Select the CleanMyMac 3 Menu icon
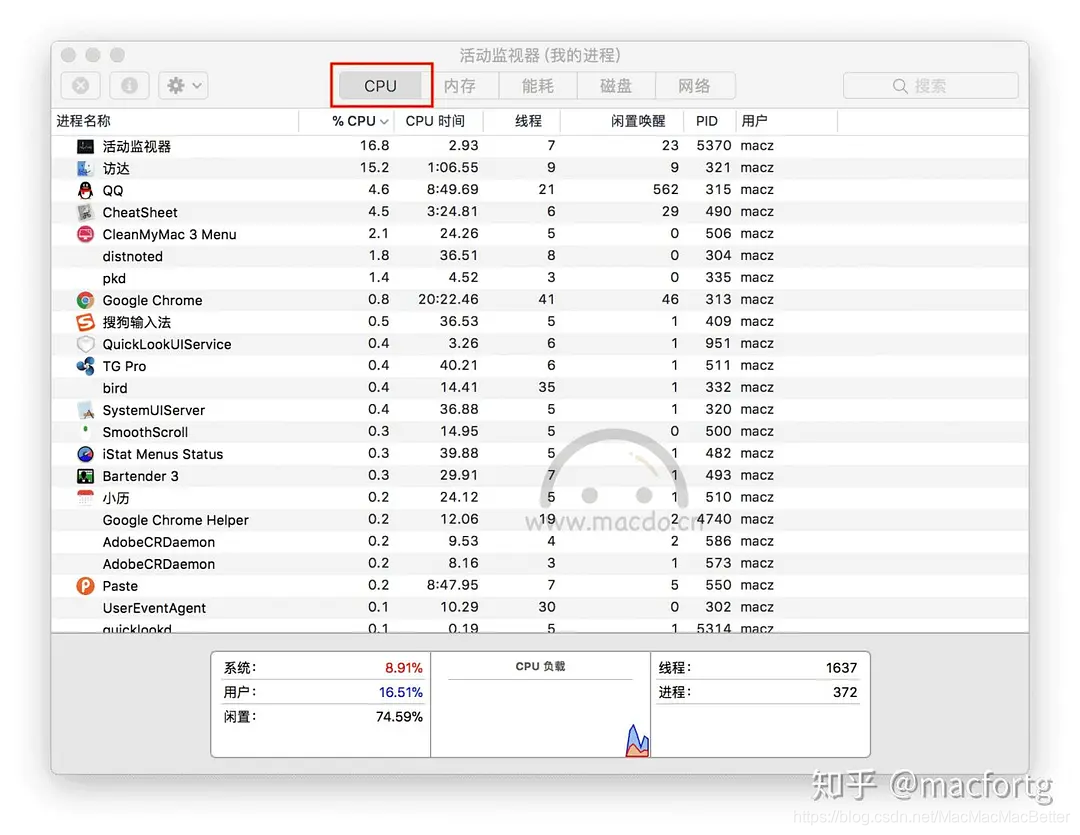Screen dimensions: 1080x835 point(85,234)
